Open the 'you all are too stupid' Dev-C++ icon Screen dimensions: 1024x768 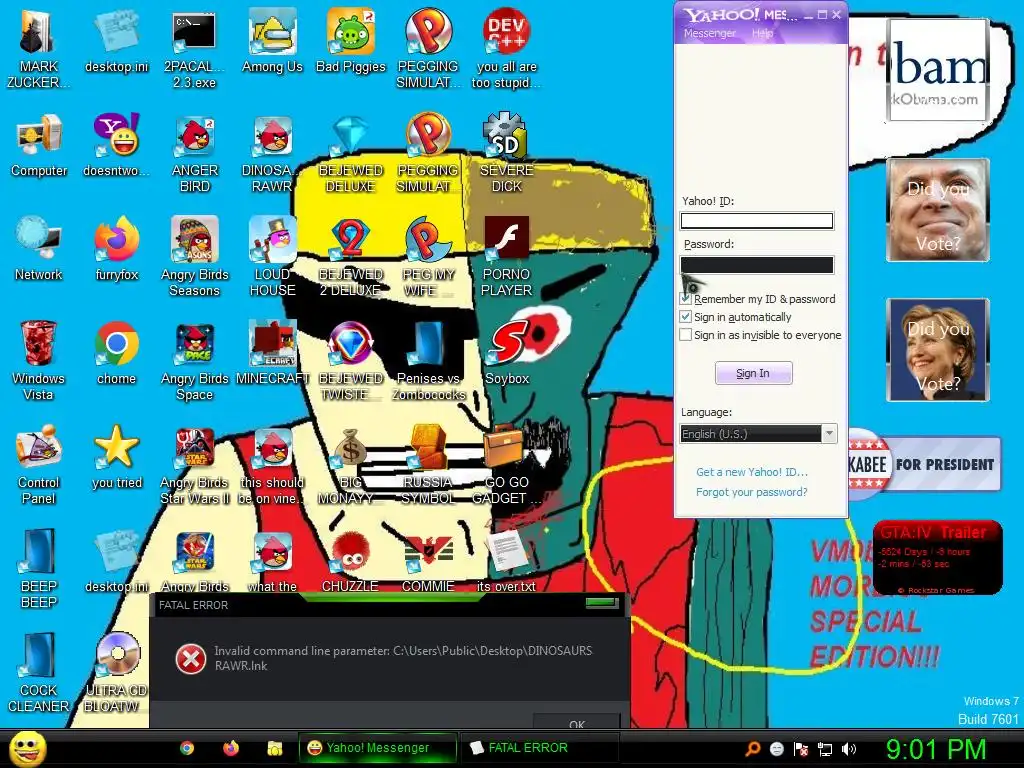point(507,49)
